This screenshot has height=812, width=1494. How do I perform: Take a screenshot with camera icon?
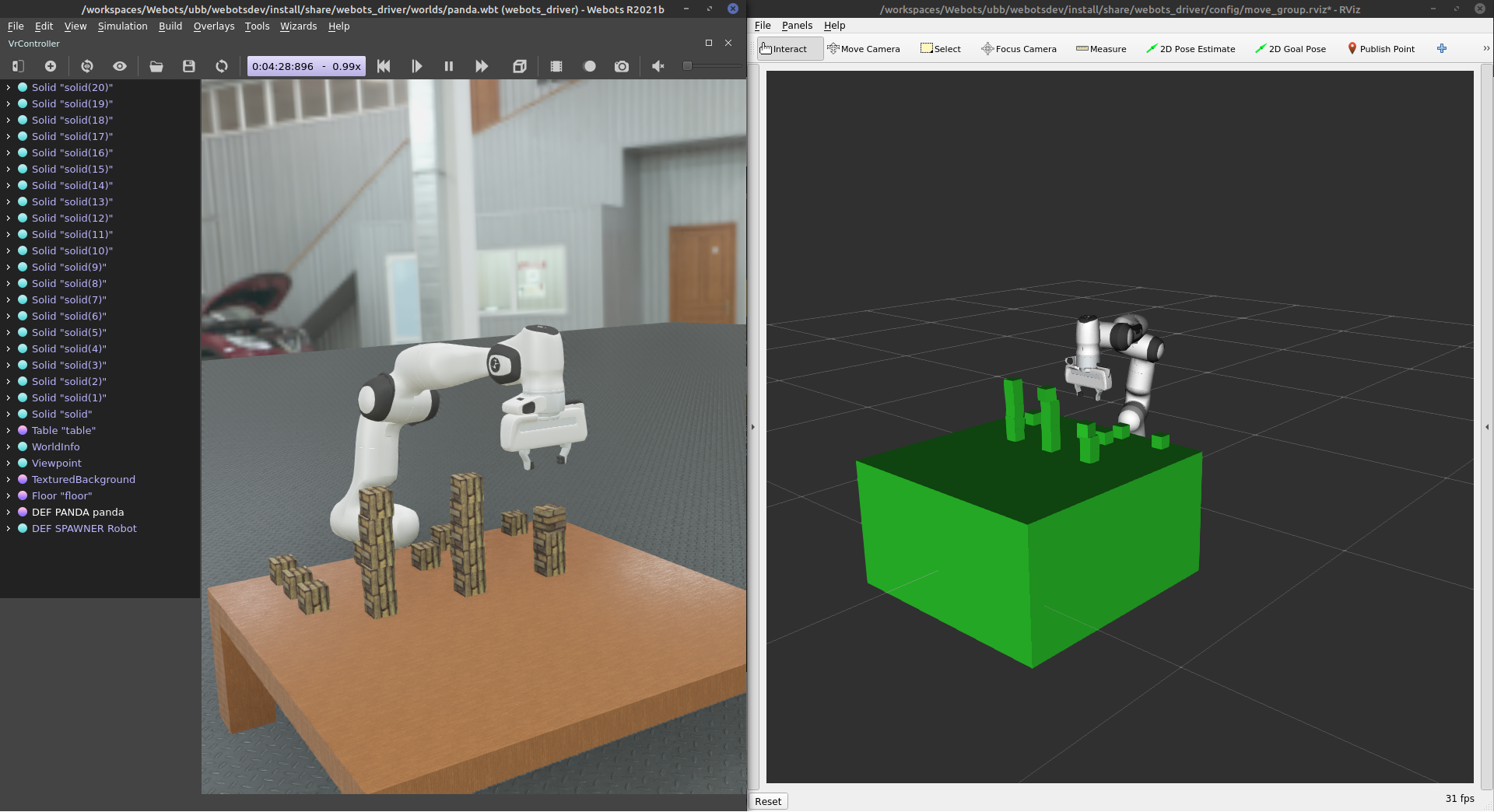tap(622, 67)
